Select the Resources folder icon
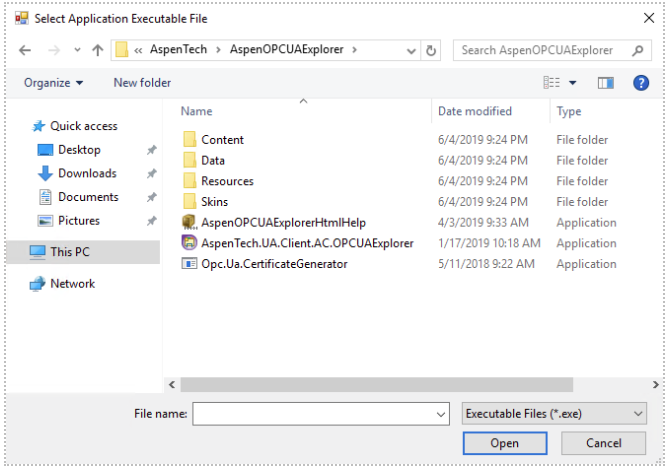The image size is (667, 470). click(189, 180)
